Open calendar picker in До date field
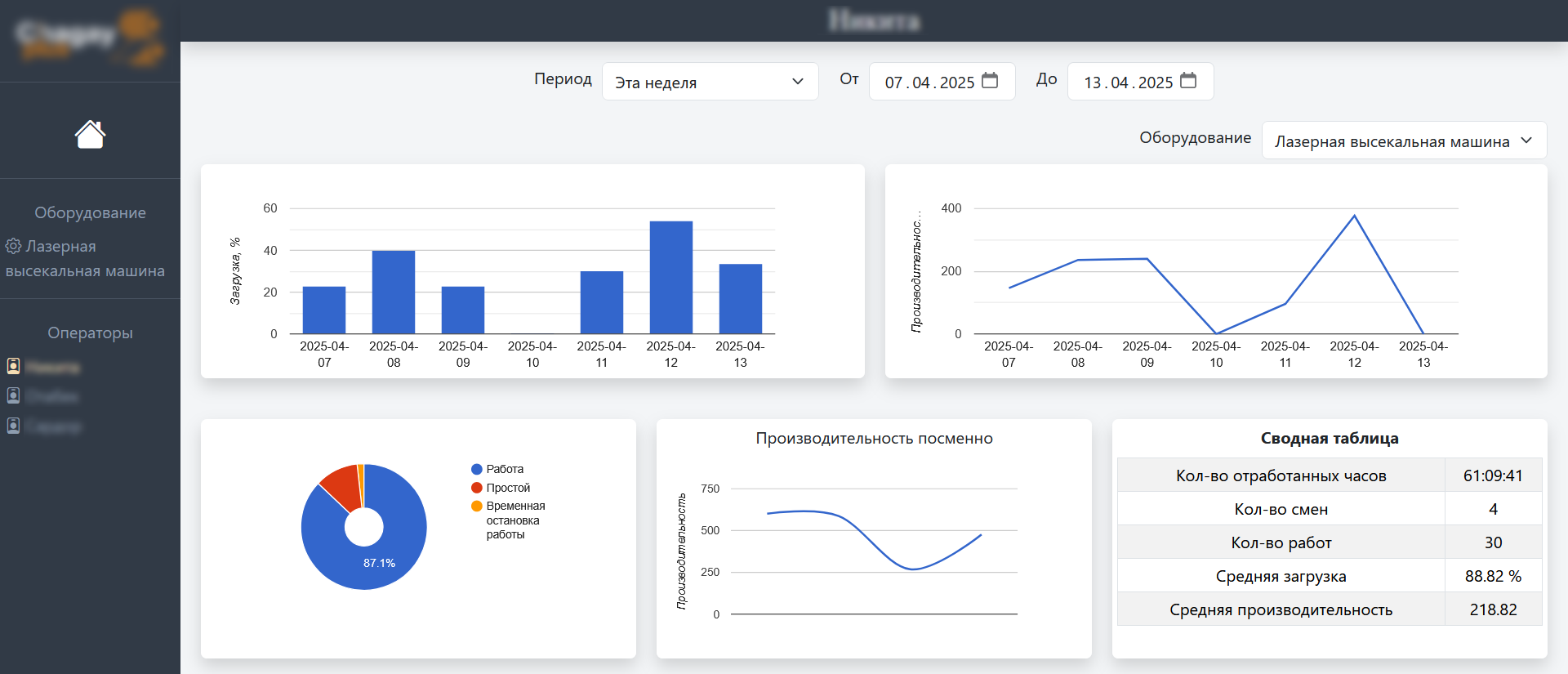The height and width of the screenshot is (674, 1568). pos(1188,81)
